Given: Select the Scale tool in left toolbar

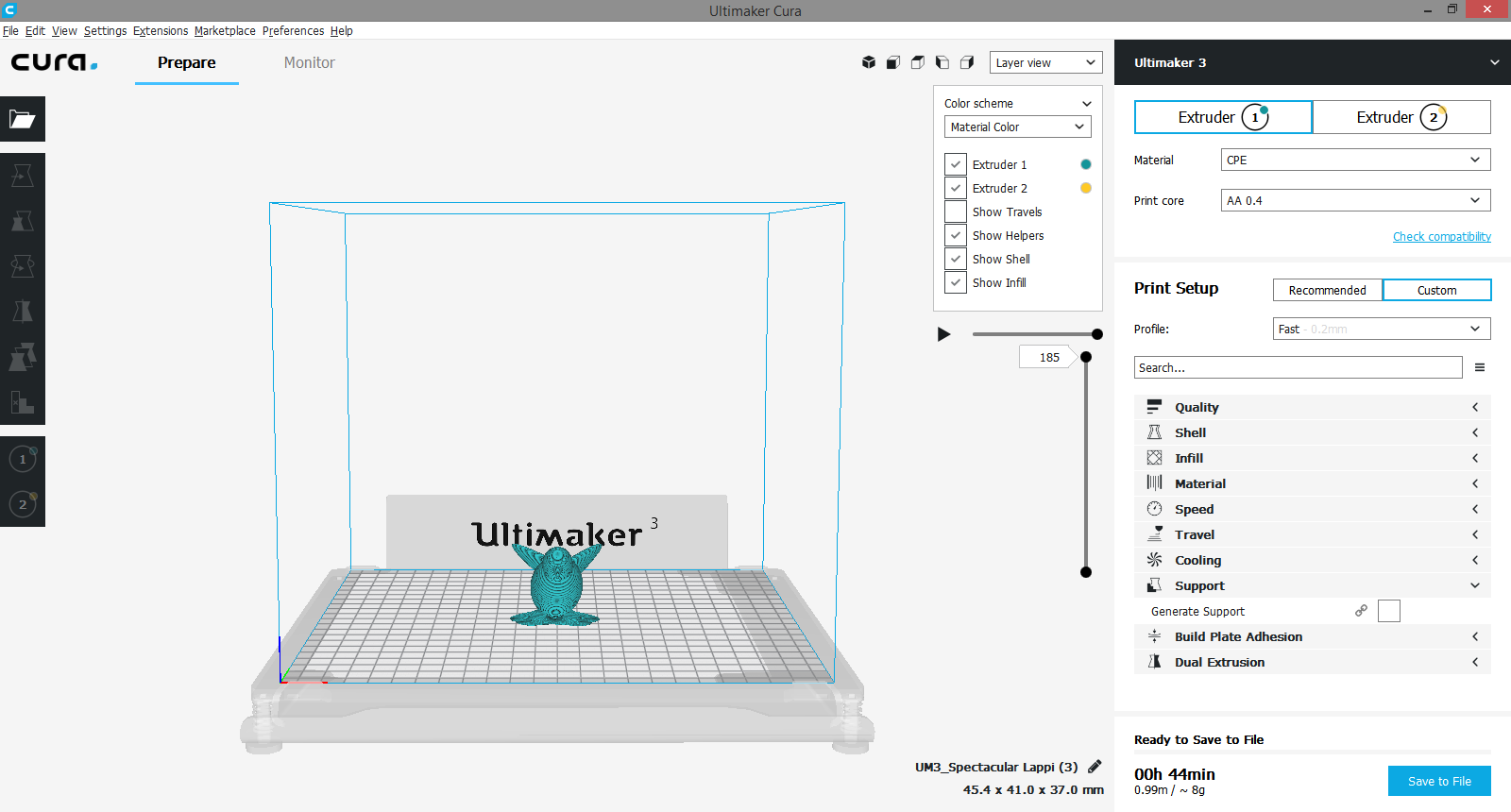Looking at the screenshot, I should tap(23, 221).
